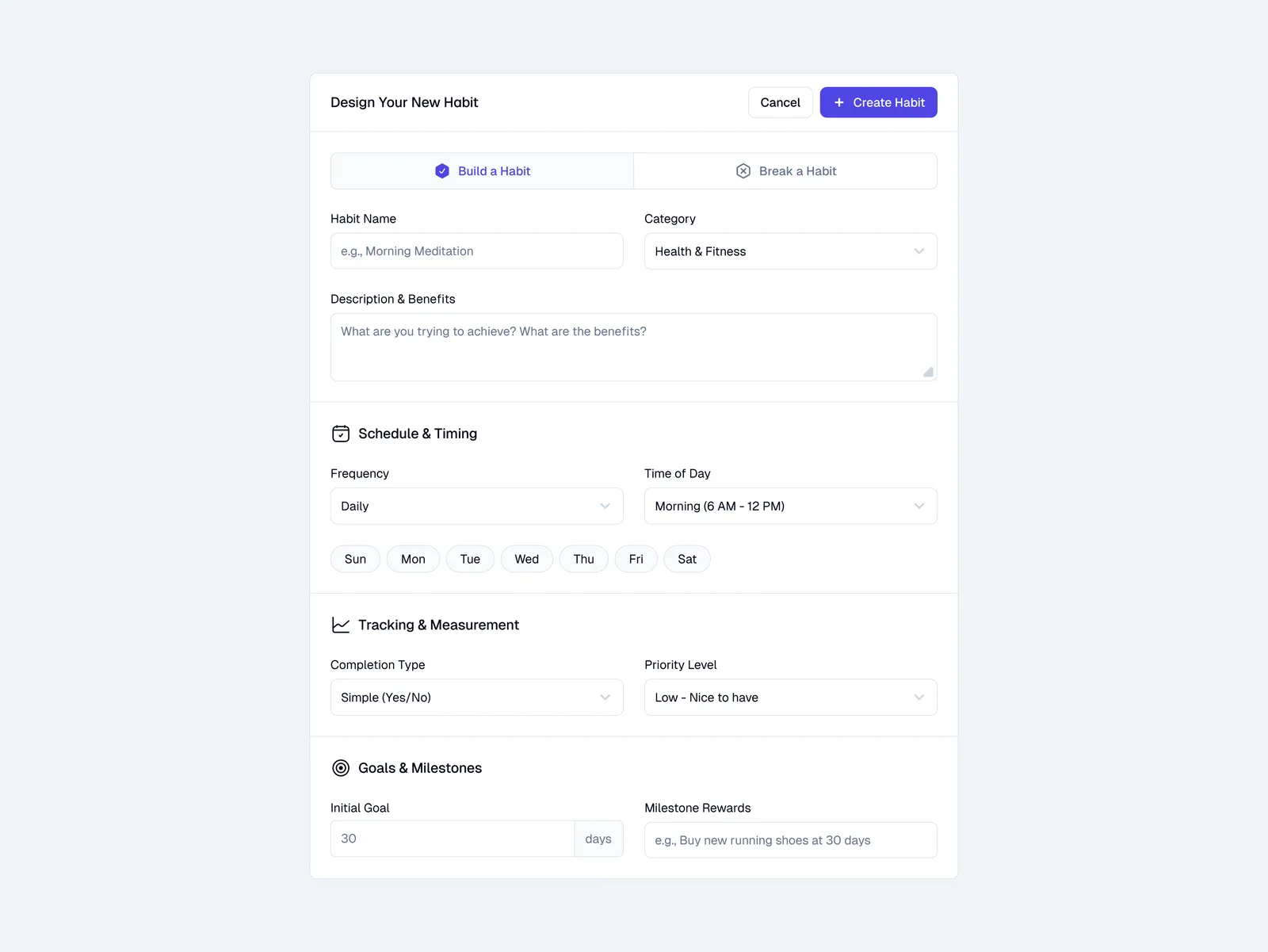Image resolution: width=1268 pixels, height=952 pixels.
Task: Toggle the Sun day chip
Action: click(355, 560)
